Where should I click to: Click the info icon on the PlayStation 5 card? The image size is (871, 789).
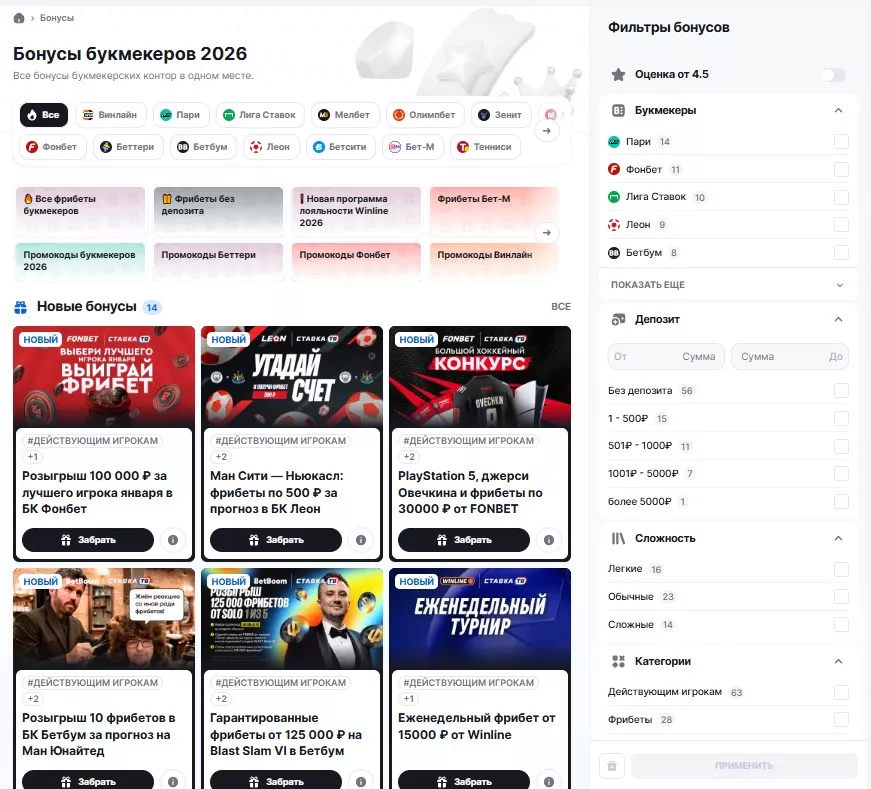pyautogui.click(x=549, y=539)
